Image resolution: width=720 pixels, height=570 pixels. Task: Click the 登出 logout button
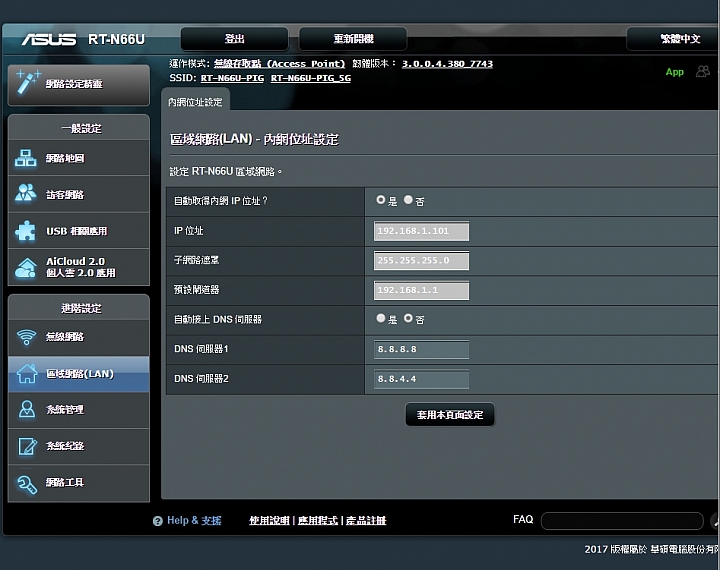pyautogui.click(x=234, y=39)
